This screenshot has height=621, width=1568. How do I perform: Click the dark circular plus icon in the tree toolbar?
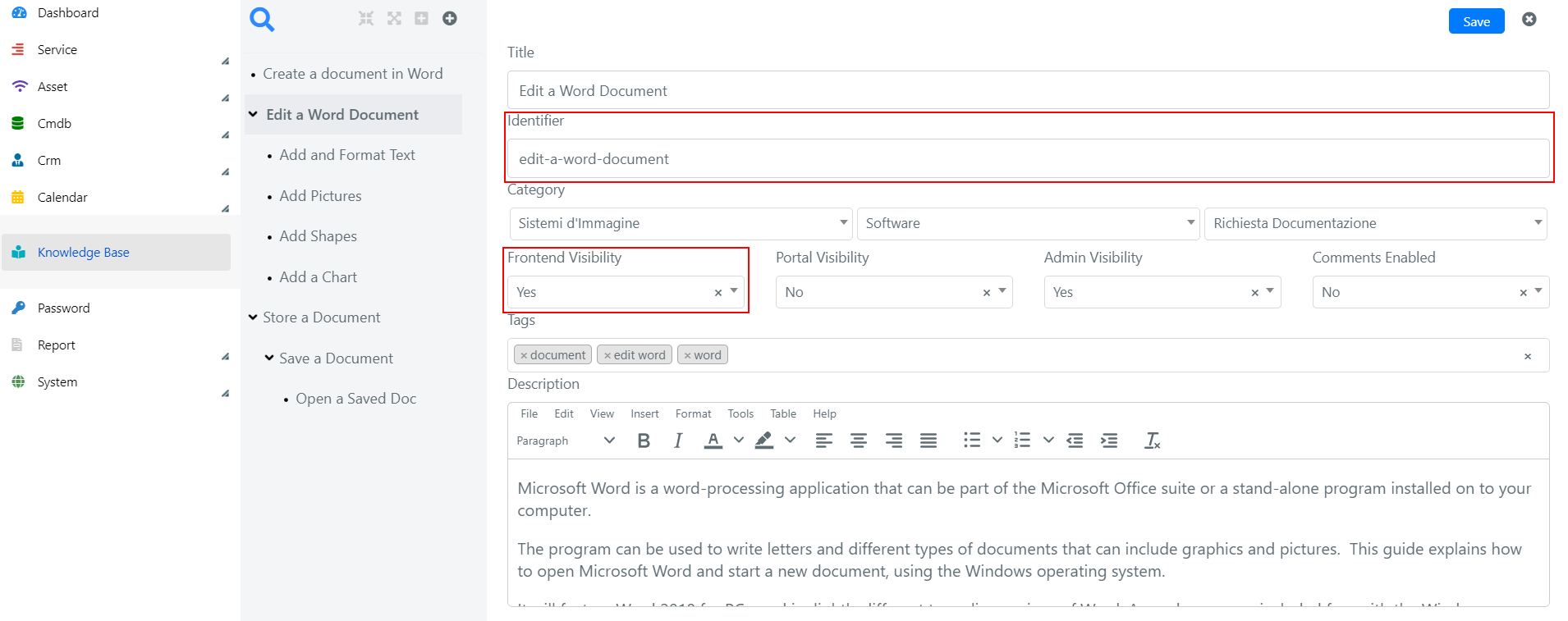pos(449,18)
